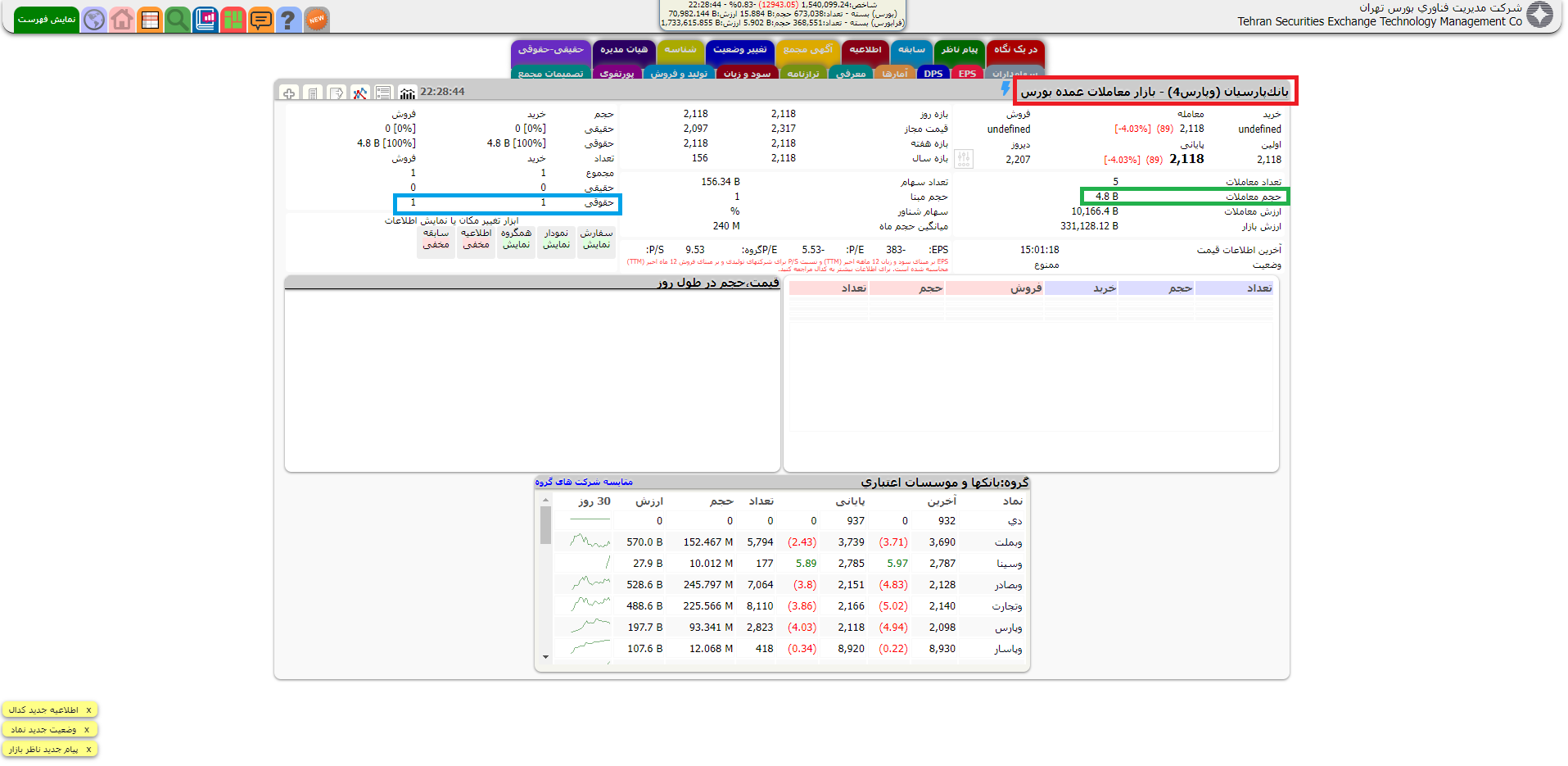Click the list view icon in panel header

tap(383, 93)
